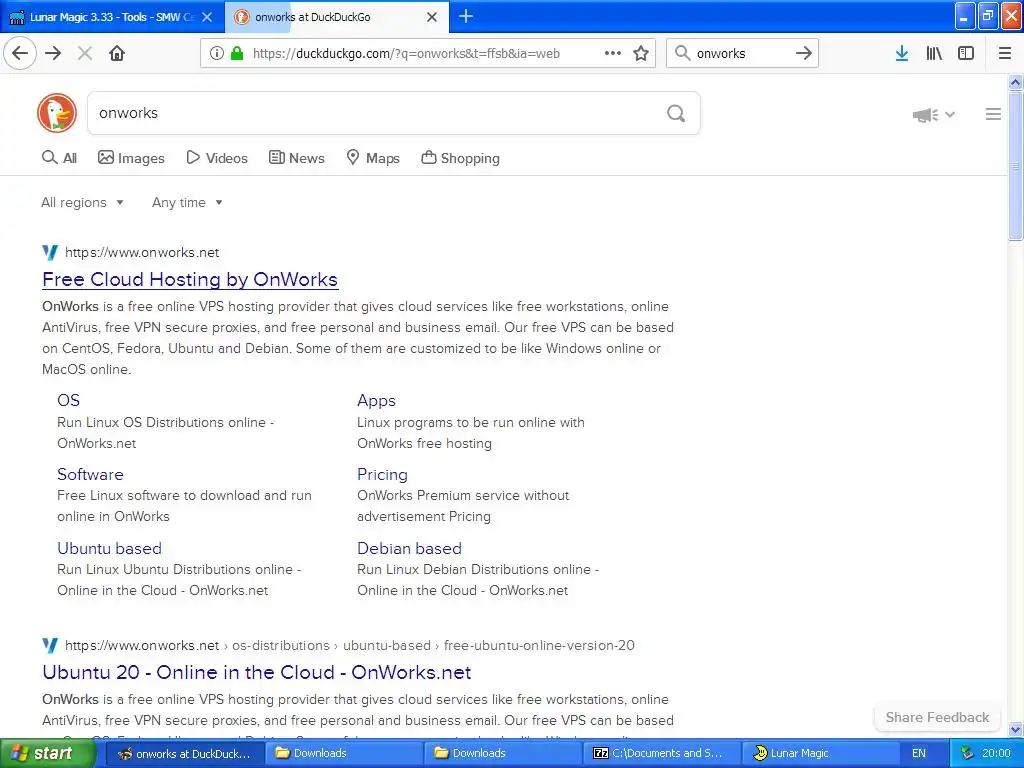Screen dimensions: 1024x768
Task: Switch to Shopping results tab
Action: coord(460,158)
